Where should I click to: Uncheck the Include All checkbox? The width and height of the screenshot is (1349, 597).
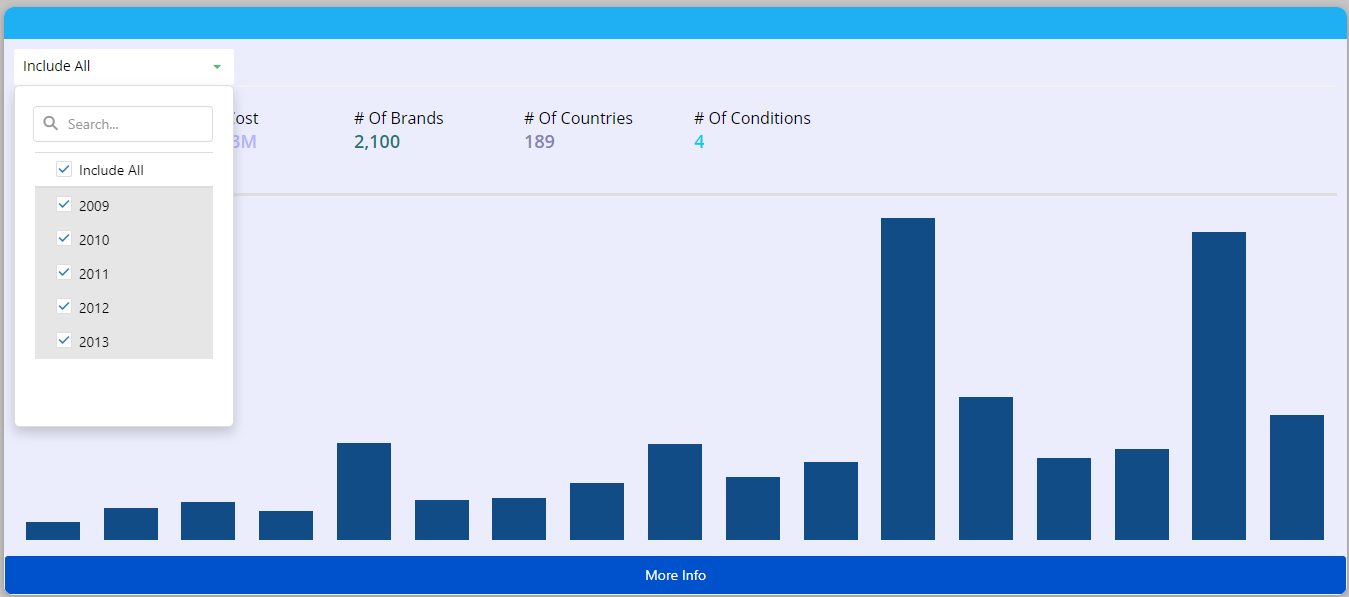pyautogui.click(x=64, y=169)
